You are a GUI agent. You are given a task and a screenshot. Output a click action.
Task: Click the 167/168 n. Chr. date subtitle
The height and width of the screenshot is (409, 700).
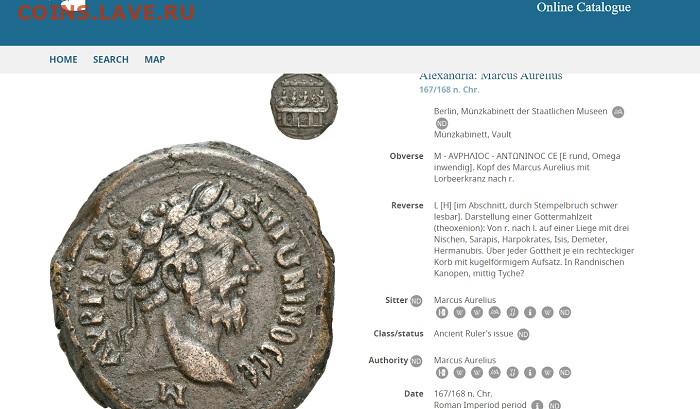[x=449, y=90]
